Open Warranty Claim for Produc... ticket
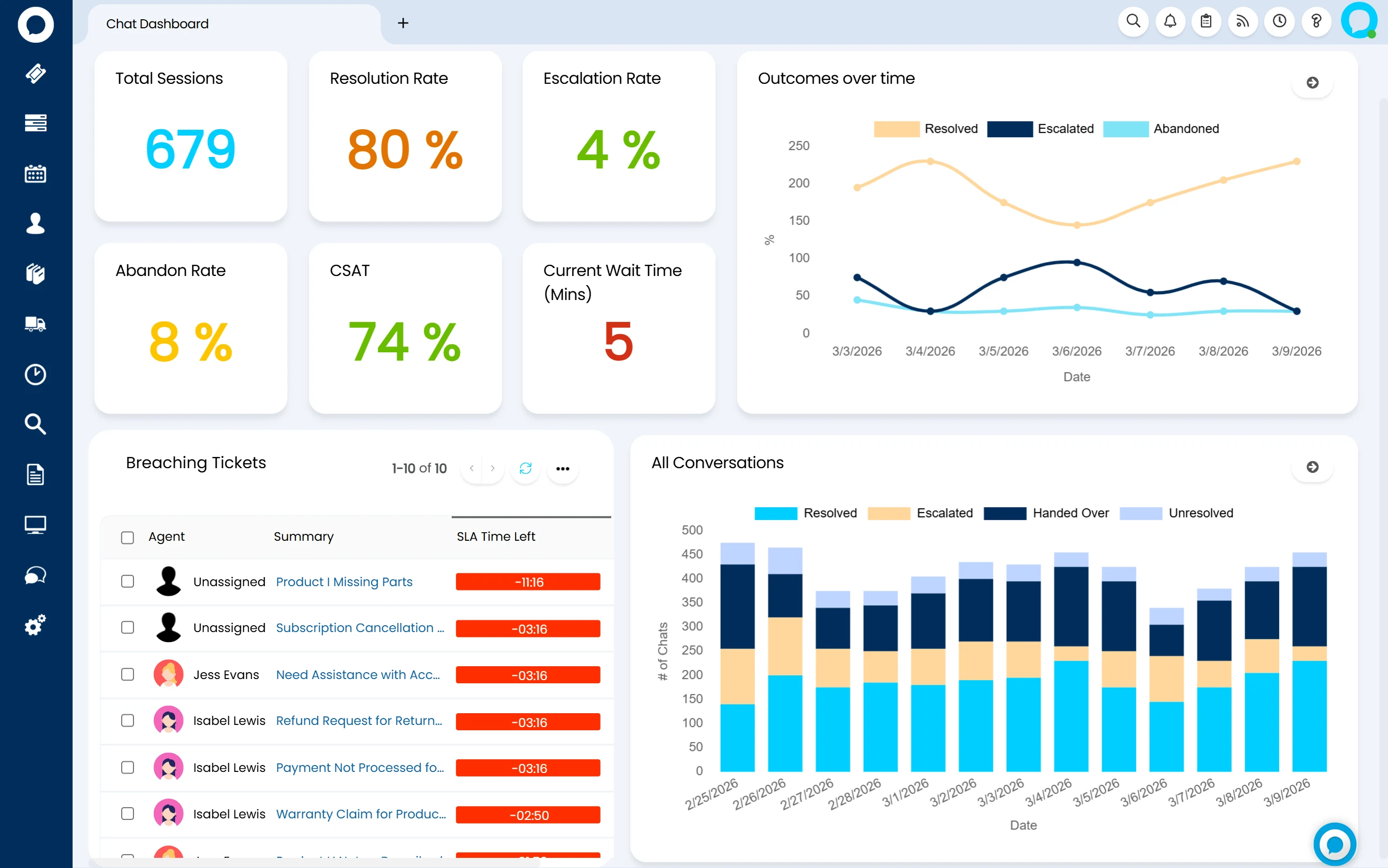 (361, 814)
